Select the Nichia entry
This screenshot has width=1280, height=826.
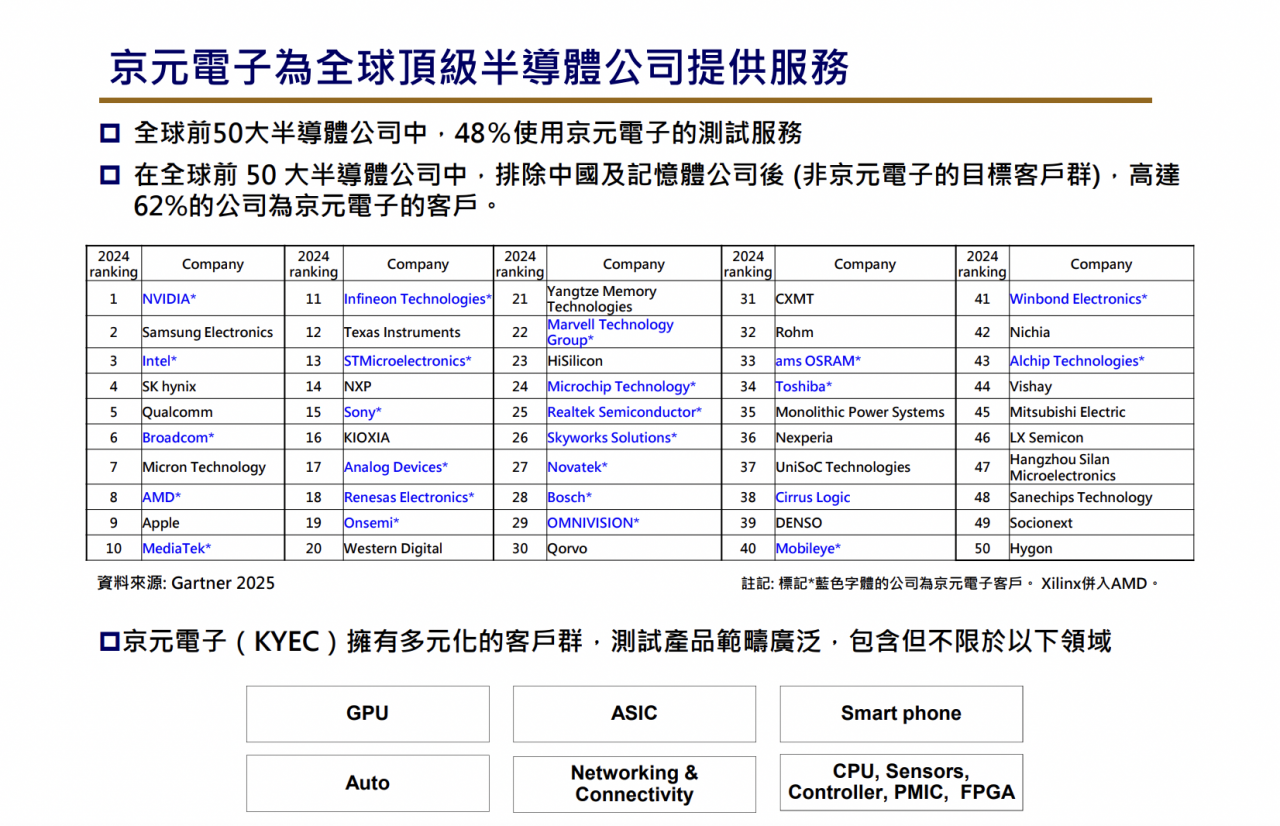(1101, 332)
